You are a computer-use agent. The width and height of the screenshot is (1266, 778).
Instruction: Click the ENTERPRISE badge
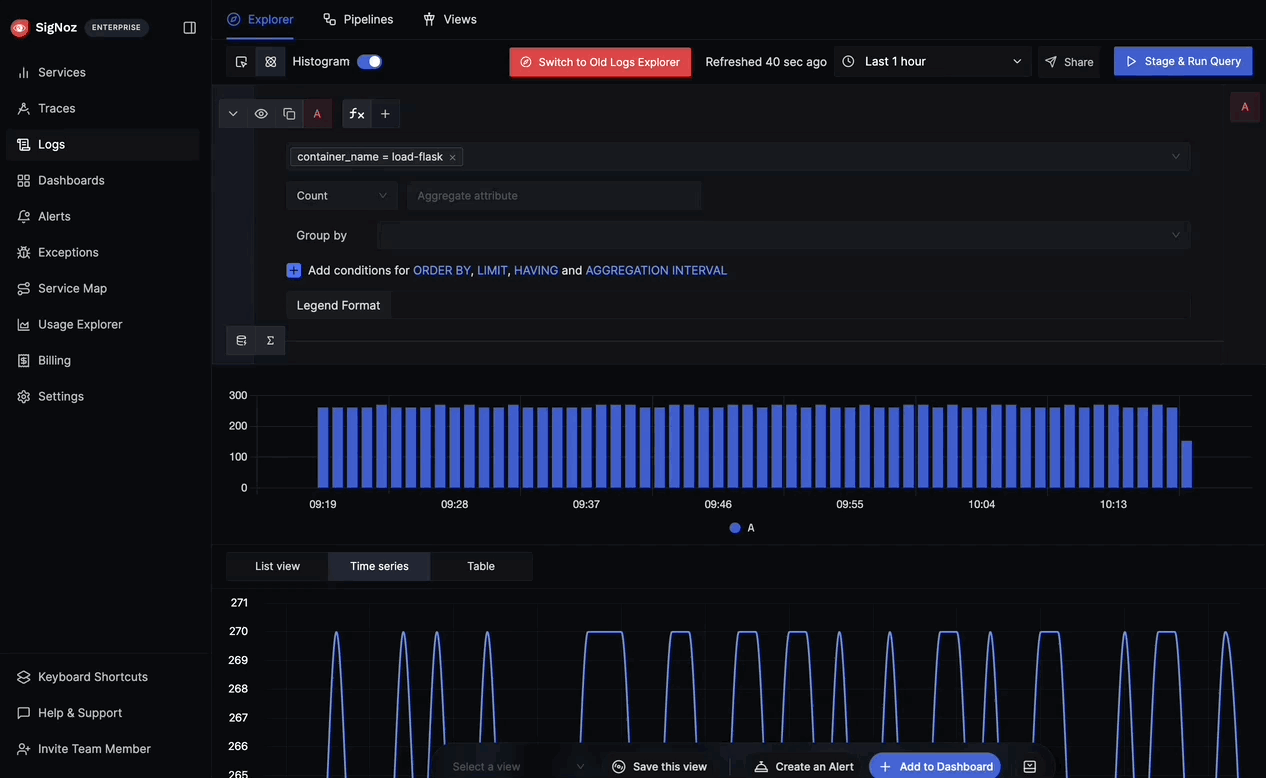click(116, 28)
